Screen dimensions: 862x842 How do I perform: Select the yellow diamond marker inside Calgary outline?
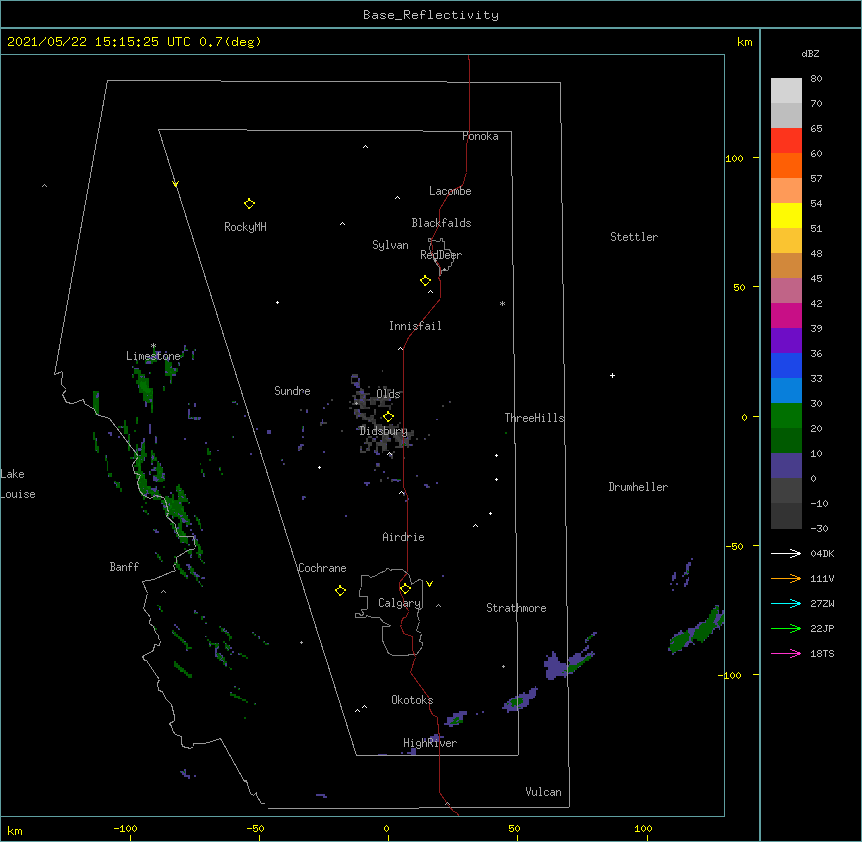pyautogui.click(x=405, y=589)
